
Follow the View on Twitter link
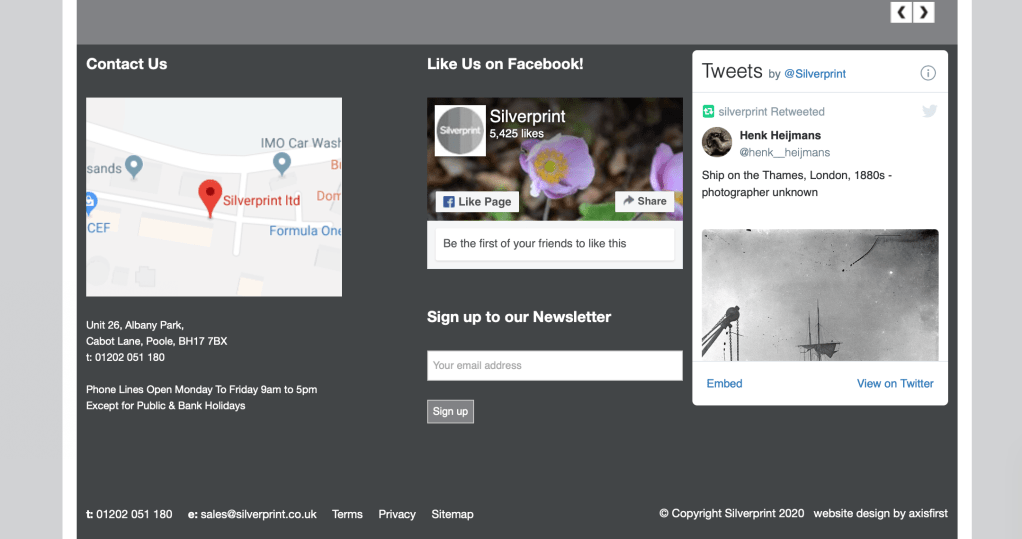click(x=895, y=383)
